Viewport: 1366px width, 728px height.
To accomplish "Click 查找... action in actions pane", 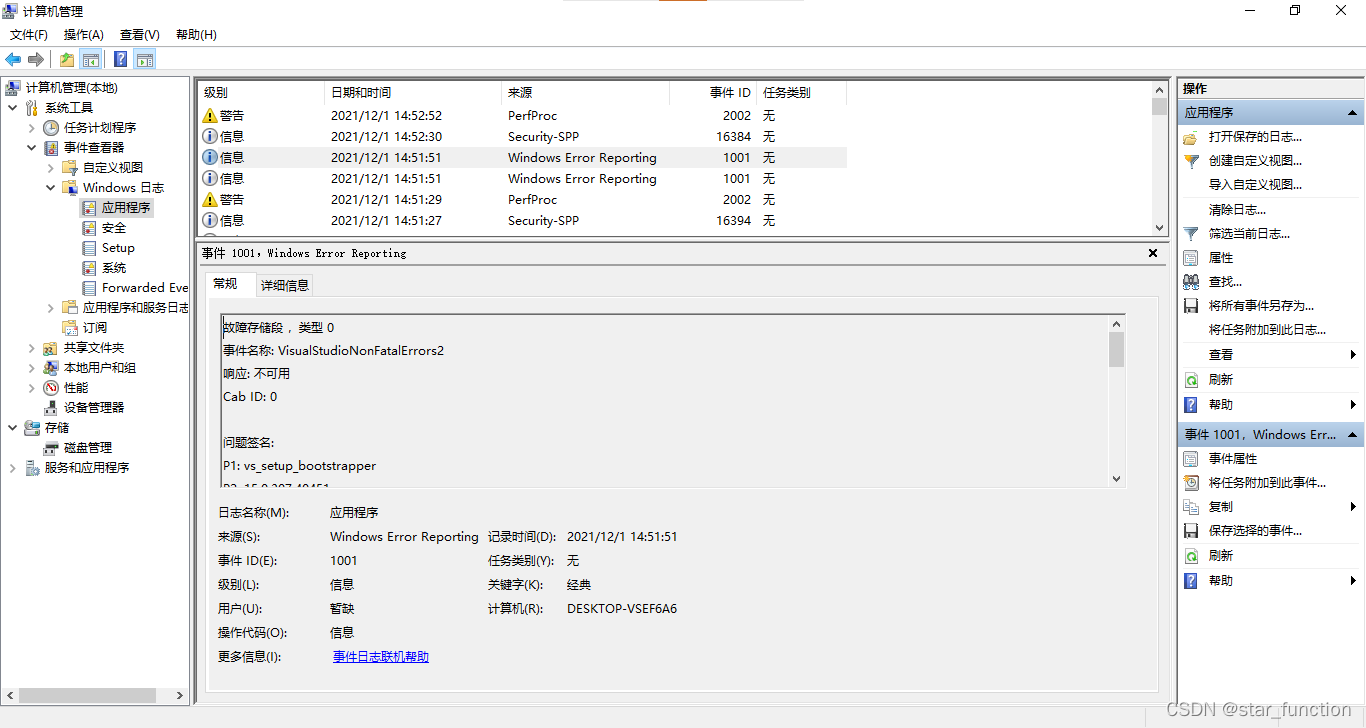I will click(x=1225, y=282).
